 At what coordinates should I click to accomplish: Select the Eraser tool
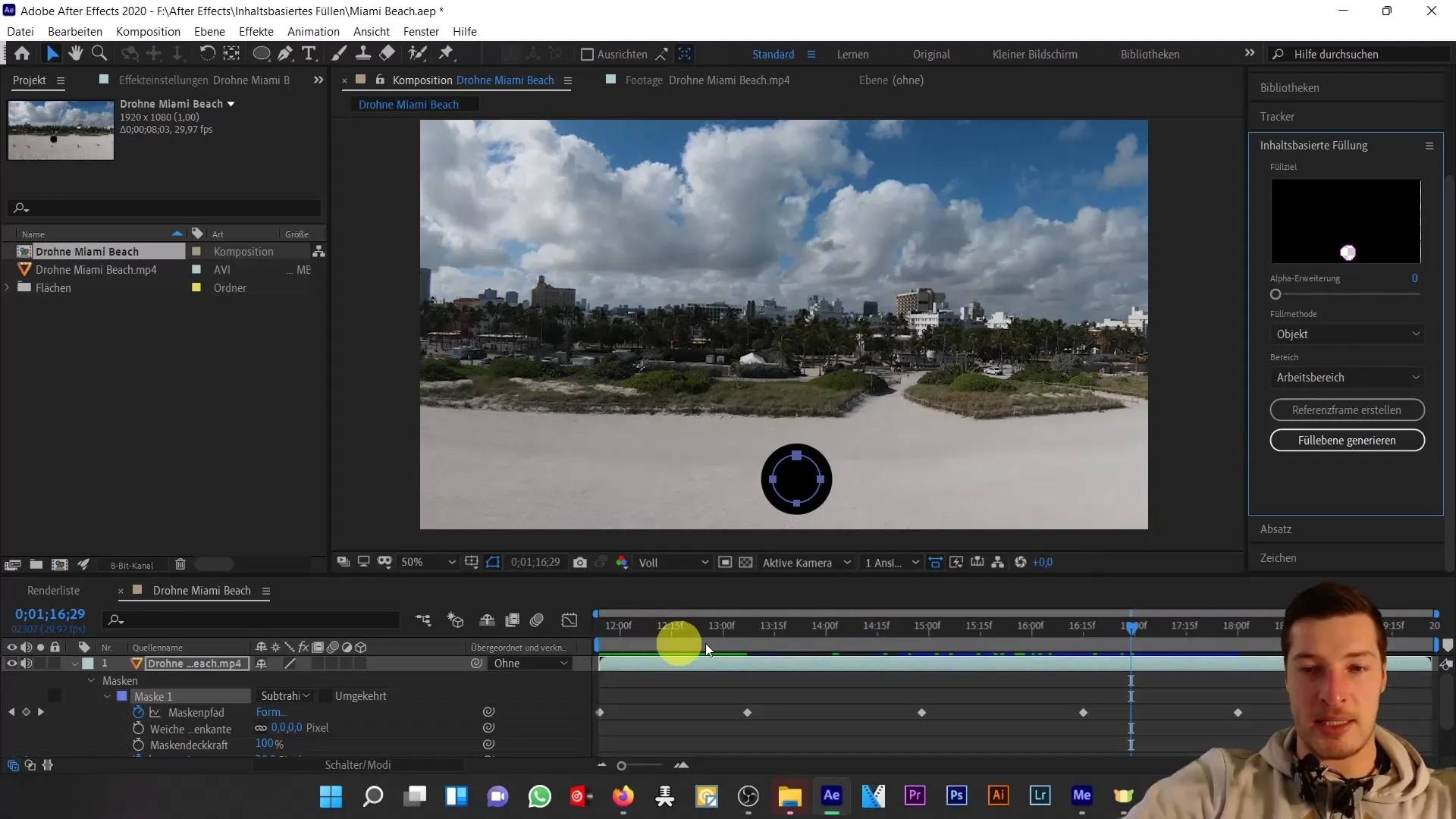pos(388,54)
